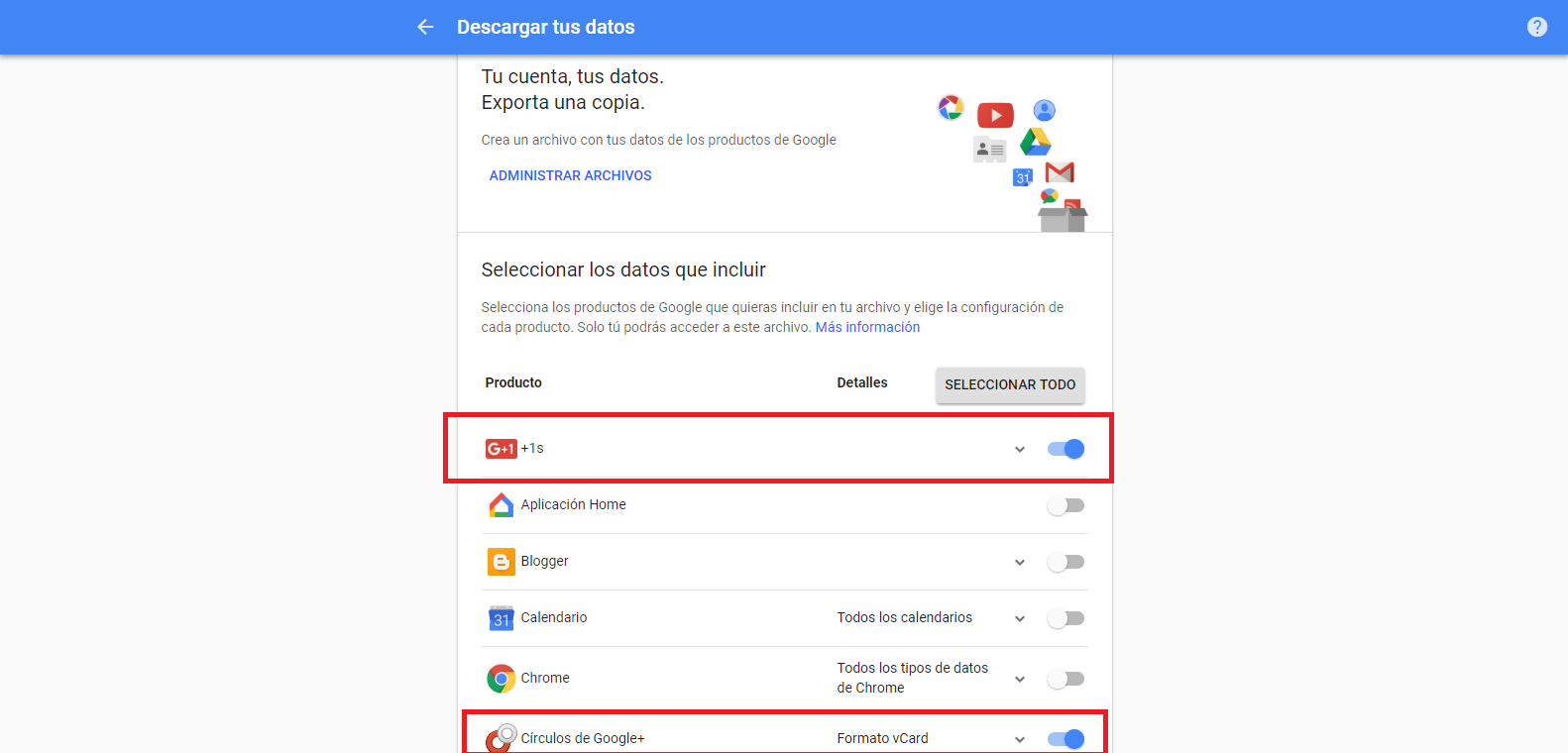Click the Calendario 31 icon
Screen dimensions: 1568x753
coord(501,618)
